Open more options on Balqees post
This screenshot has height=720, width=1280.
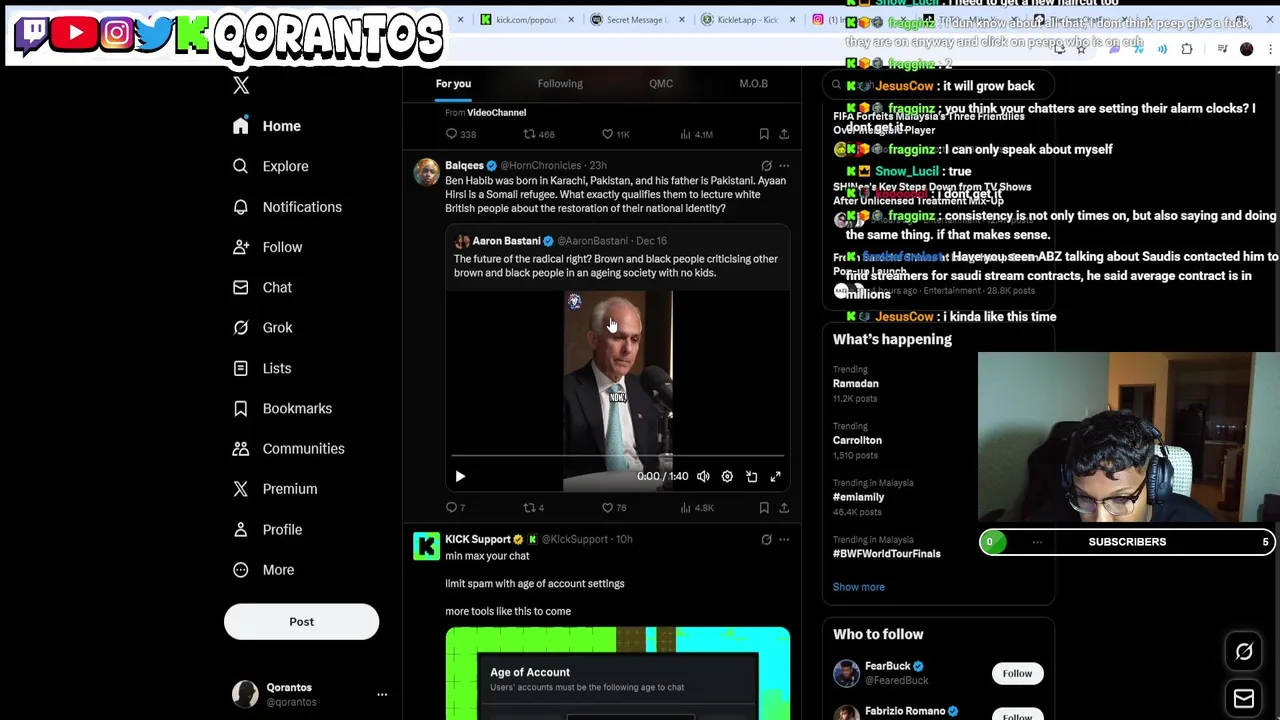click(x=784, y=166)
